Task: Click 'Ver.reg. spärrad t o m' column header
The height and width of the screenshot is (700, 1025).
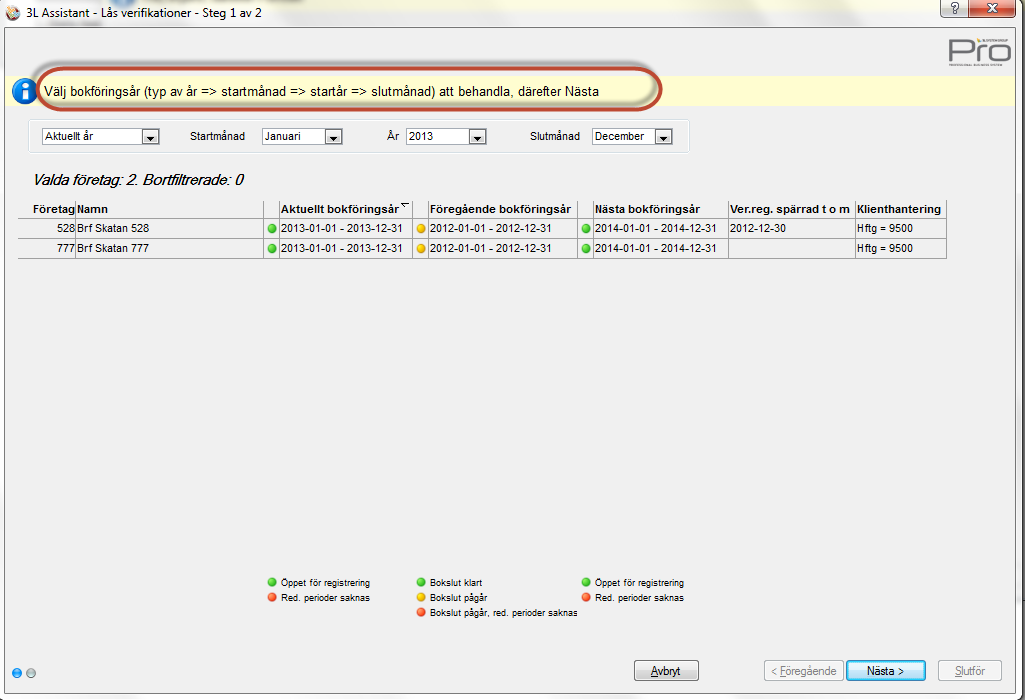Action: point(791,209)
